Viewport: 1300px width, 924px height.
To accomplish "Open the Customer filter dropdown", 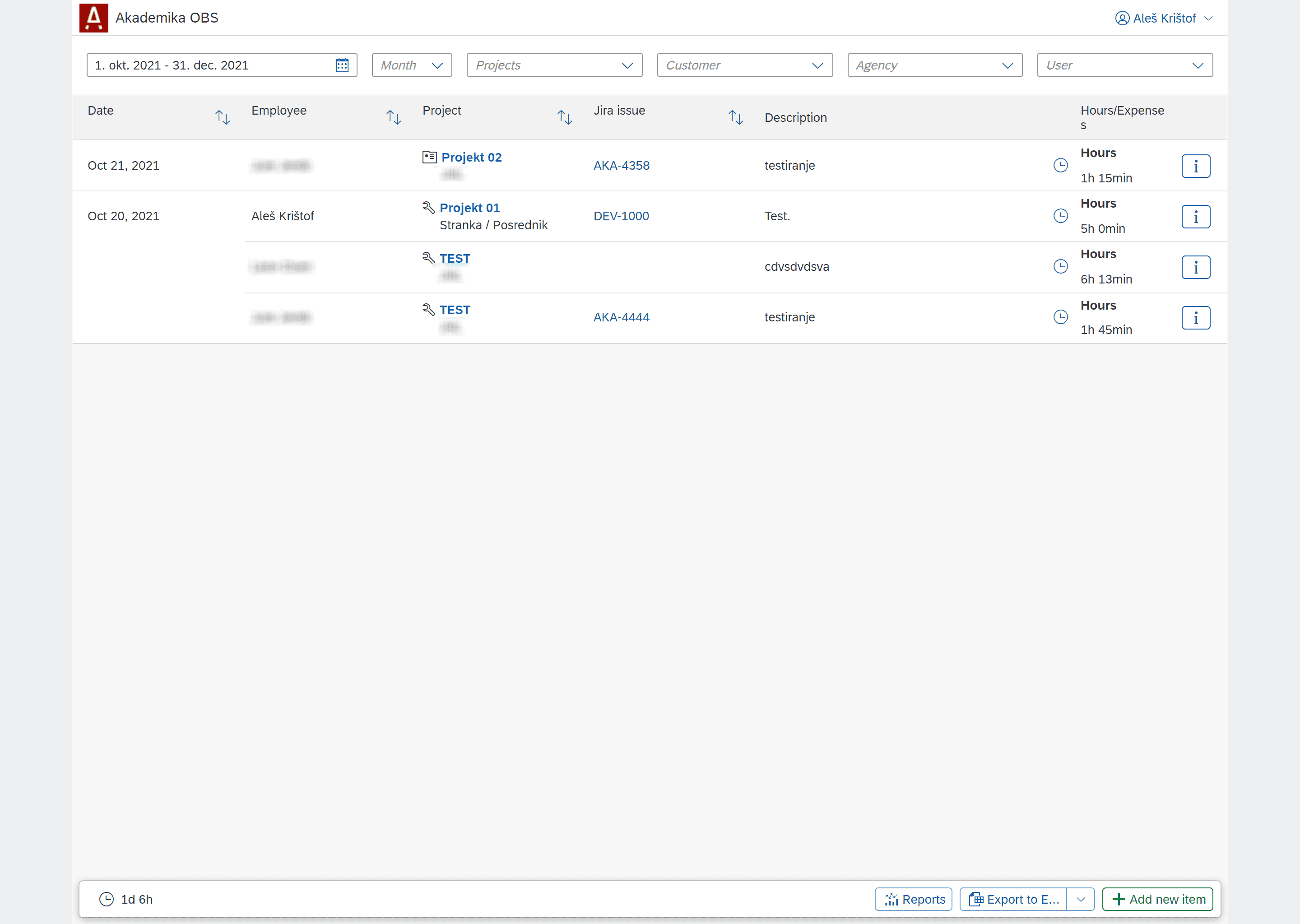I will point(744,65).
